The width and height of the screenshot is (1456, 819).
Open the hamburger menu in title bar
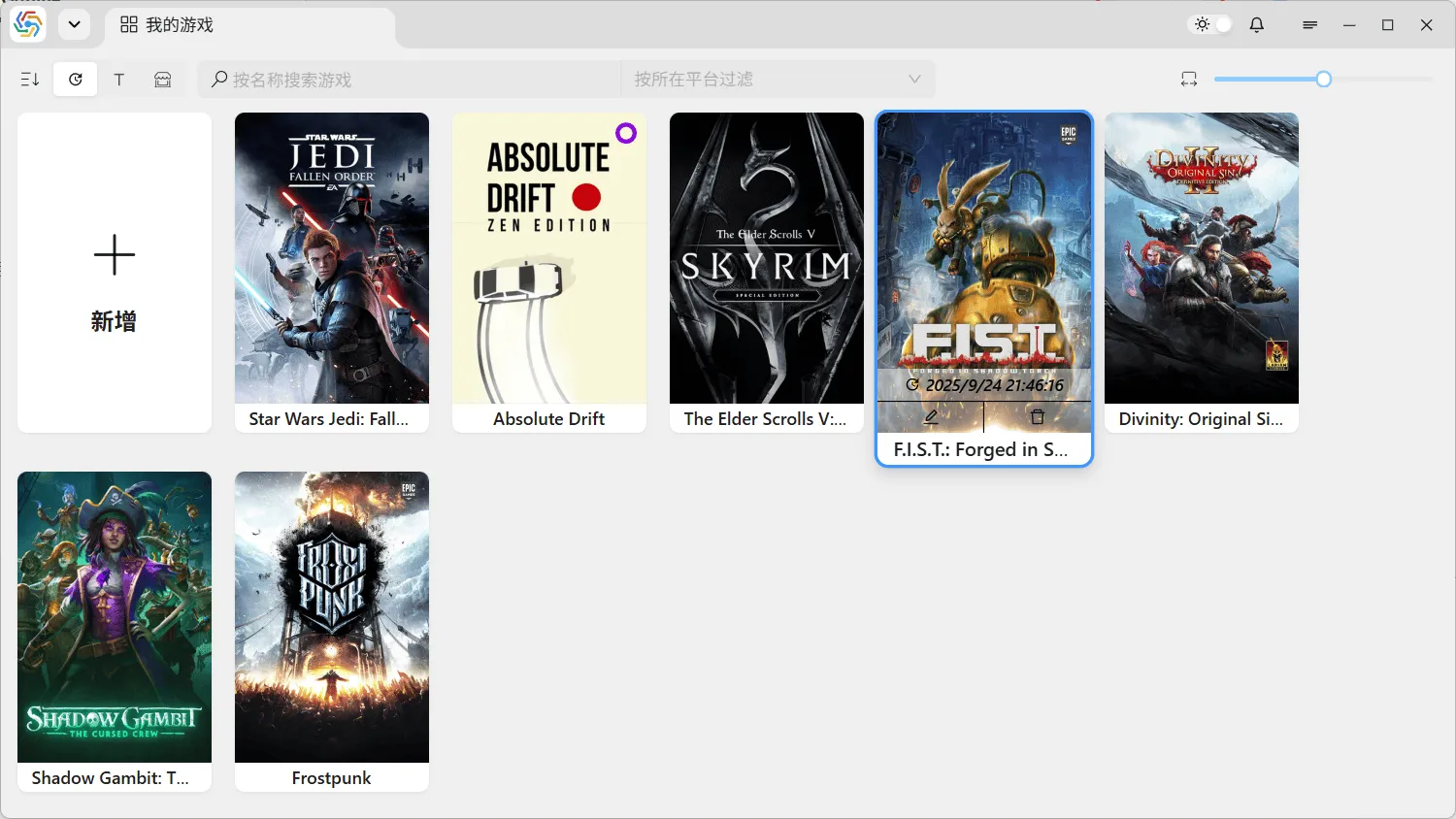pyautogui.click(x=1309, y=25)
